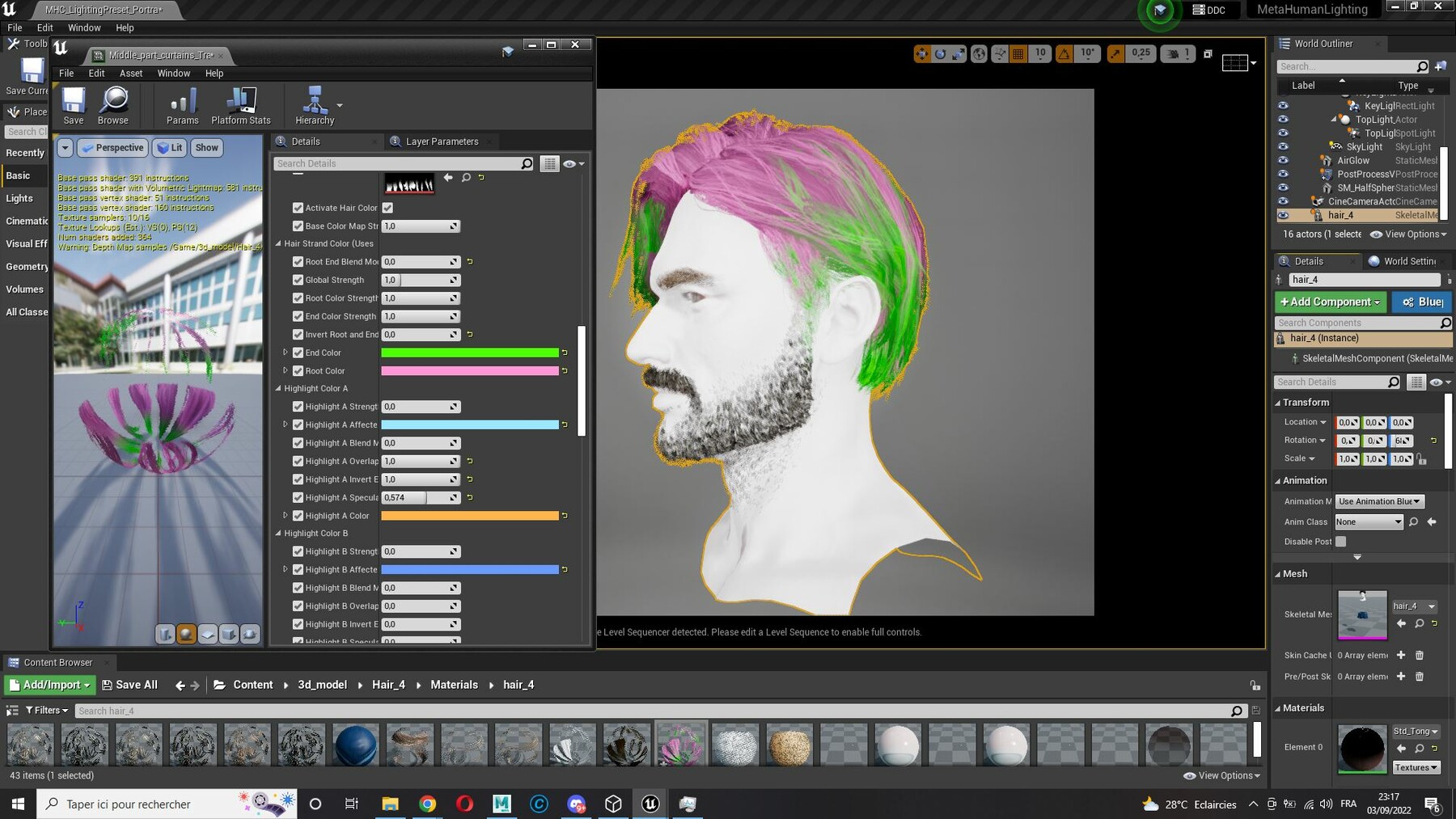Open the orange Highlight A Color swatch

pyautogui.click(x=469, y=516)
